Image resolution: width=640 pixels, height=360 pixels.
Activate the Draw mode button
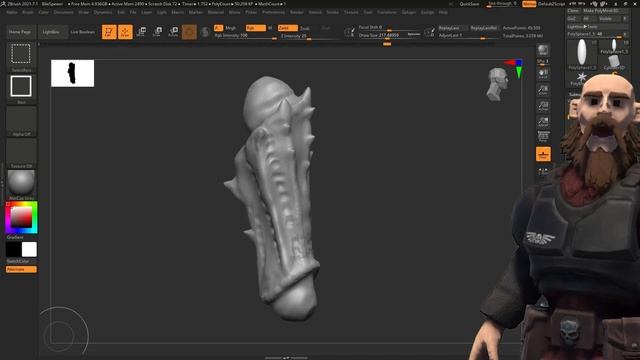[x=125, y=32]
